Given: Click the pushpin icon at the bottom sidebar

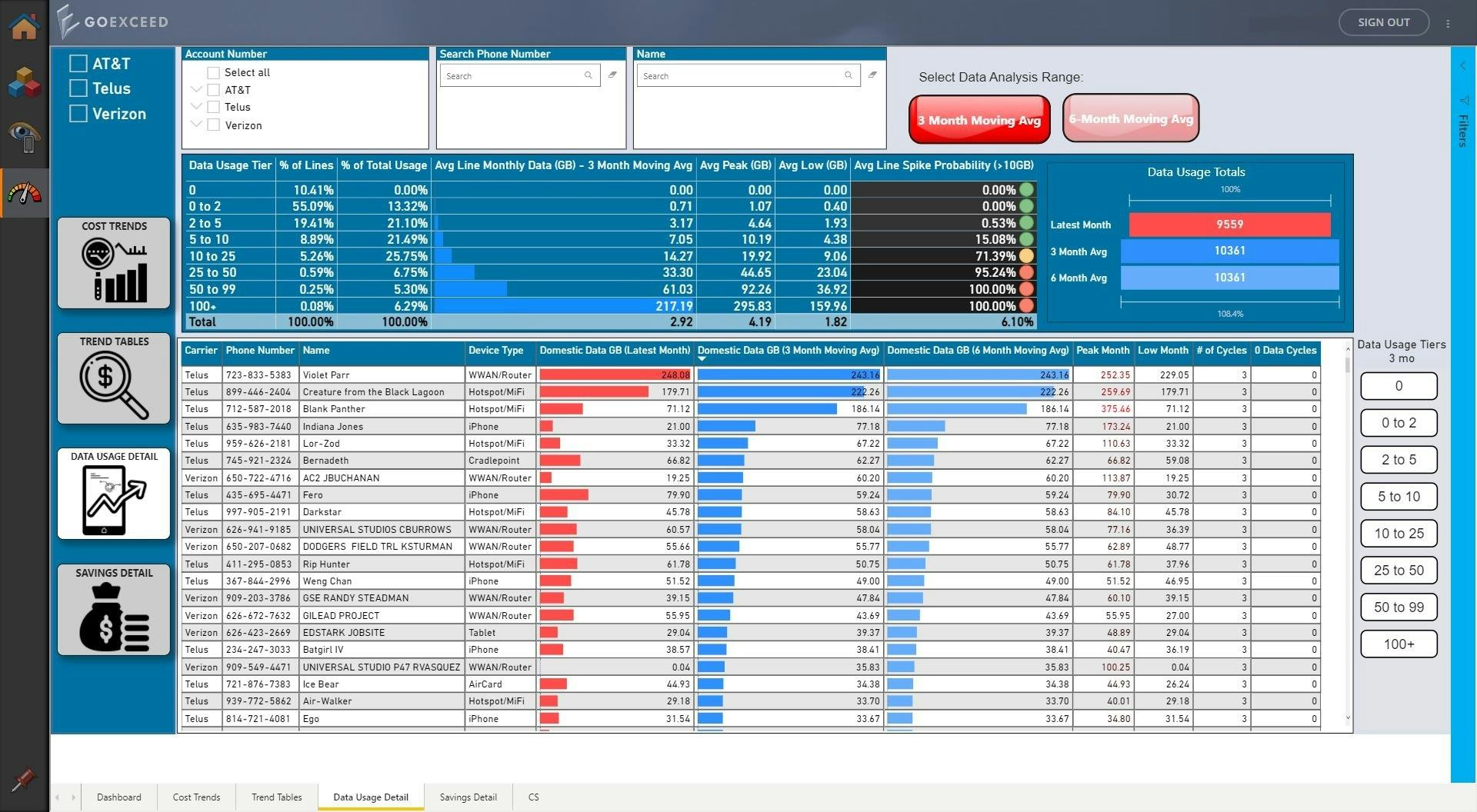Looking at the screenshot, I should tap(24, 780).
